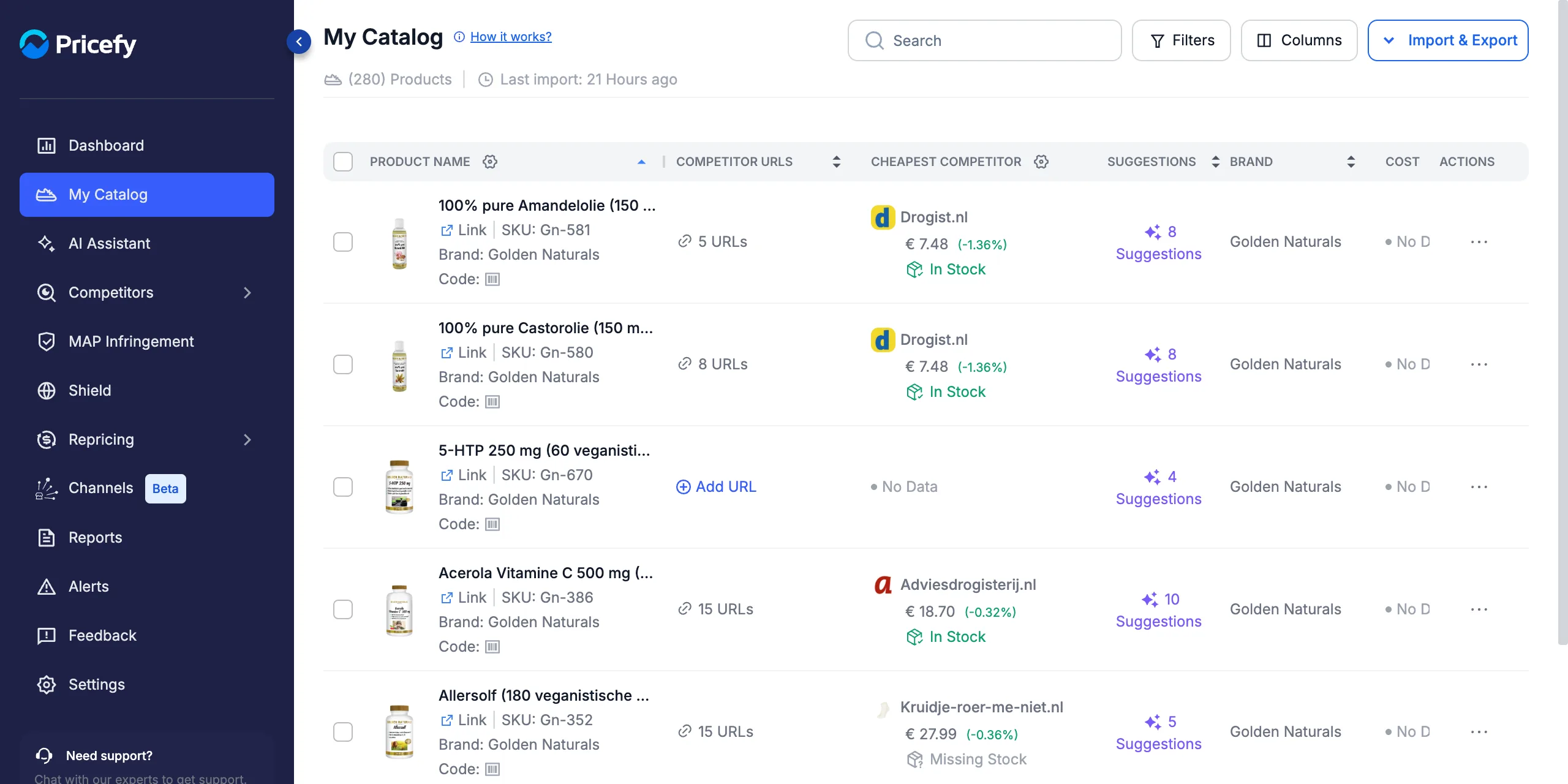Viewport: 1568px width, 784px height.
Task: Sort the Suggestions column
Action: (1216, 162)
